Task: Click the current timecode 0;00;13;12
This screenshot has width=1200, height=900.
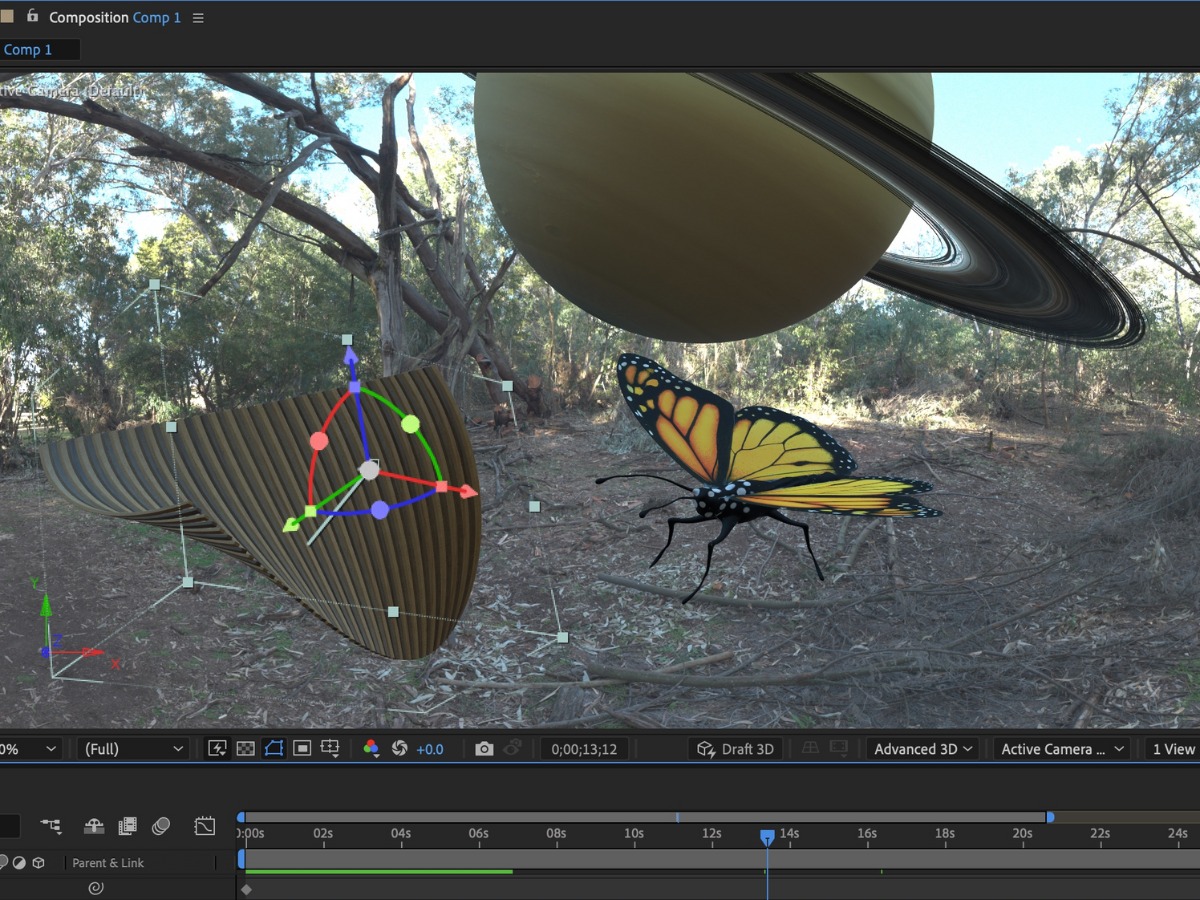Action: click(x=584, y=749)
